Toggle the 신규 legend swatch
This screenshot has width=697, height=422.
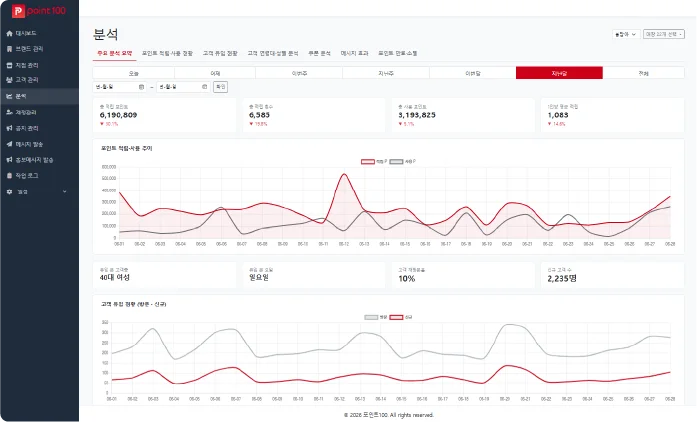(x=396, y=317)
